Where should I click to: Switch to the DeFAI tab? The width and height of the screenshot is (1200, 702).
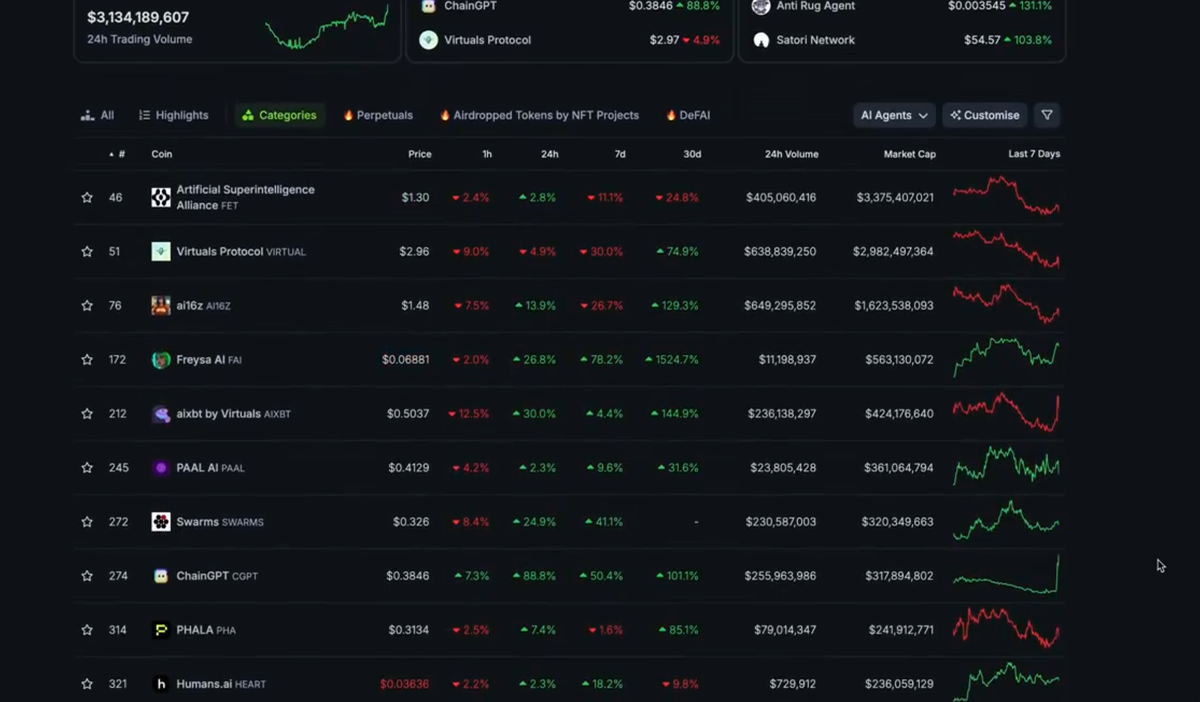688,115
